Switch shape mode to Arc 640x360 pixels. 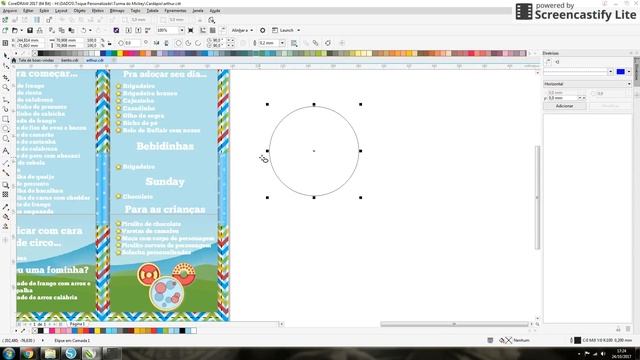tap(198, 43)
